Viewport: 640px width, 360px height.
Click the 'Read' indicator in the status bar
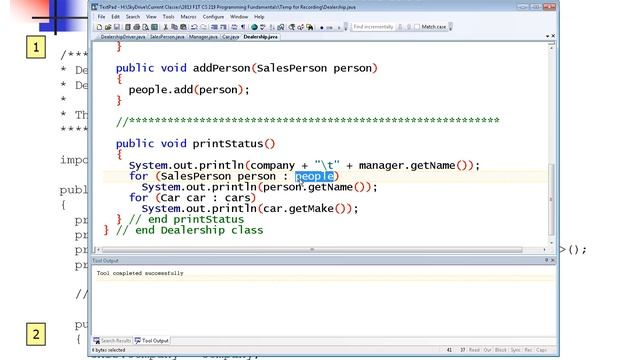(x=474, y=350)
